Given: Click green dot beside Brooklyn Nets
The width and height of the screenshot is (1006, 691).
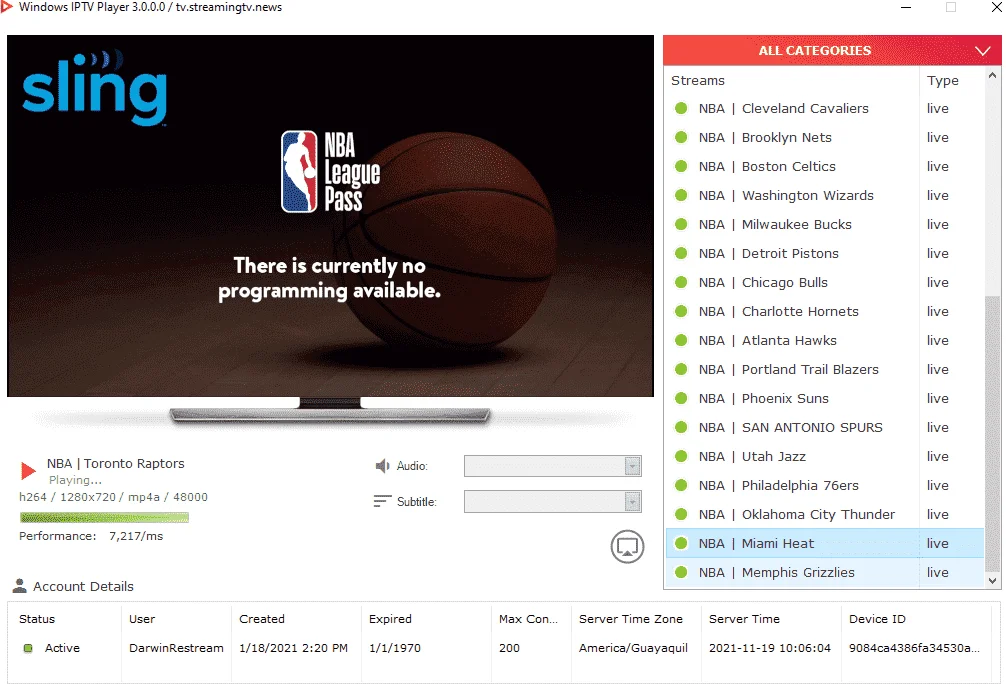Looking at the screenshot, I should coord(681,137).
